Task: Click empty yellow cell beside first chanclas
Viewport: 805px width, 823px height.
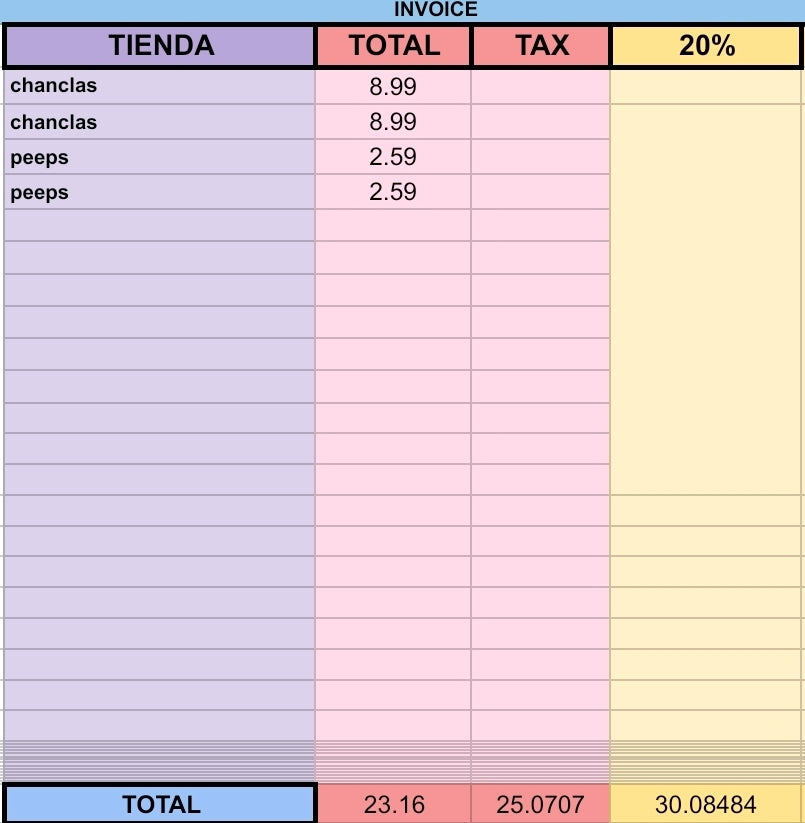Action: 706,87
